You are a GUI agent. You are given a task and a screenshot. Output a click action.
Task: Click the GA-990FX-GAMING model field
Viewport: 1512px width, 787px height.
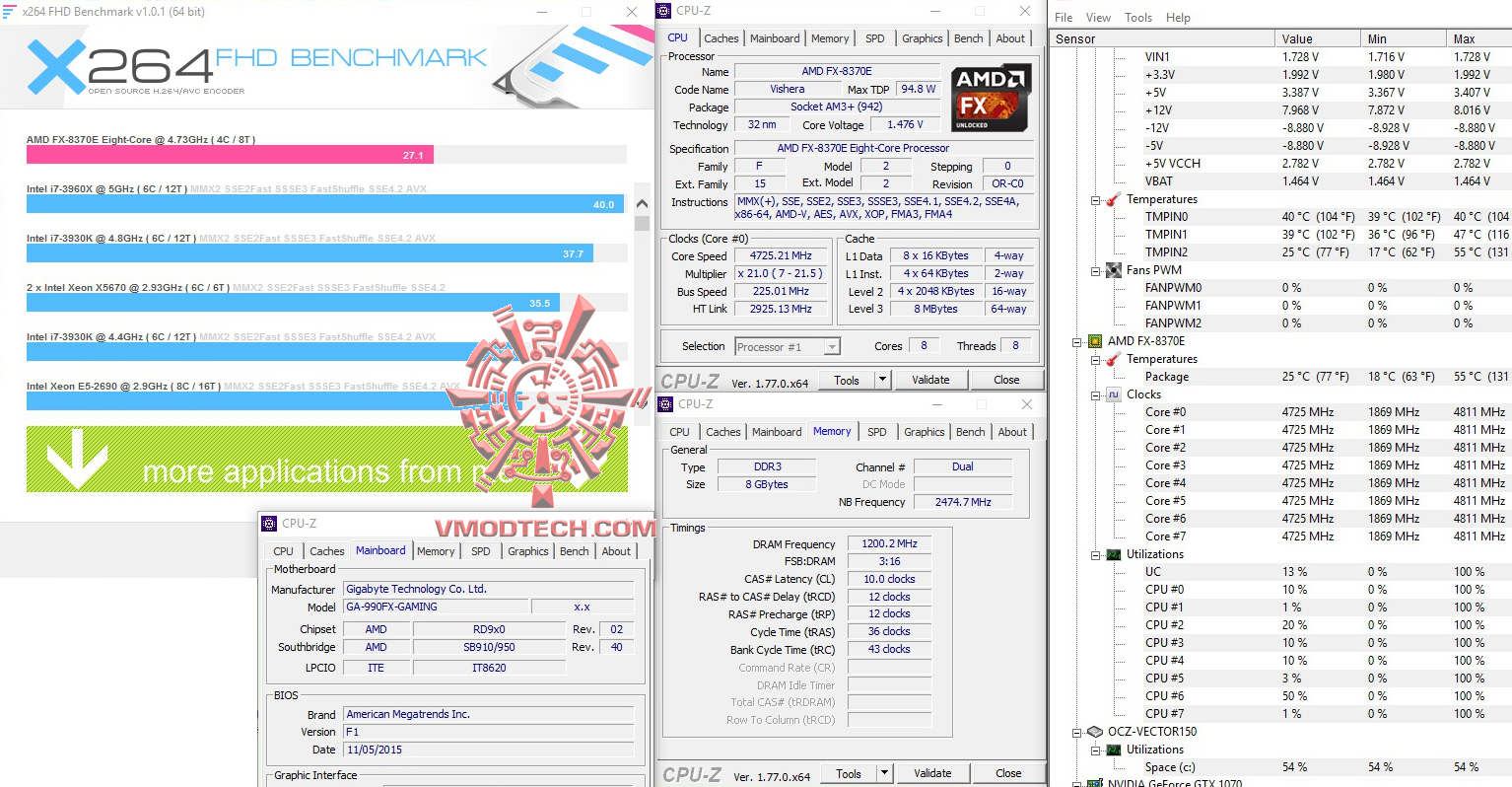point(435,608)
